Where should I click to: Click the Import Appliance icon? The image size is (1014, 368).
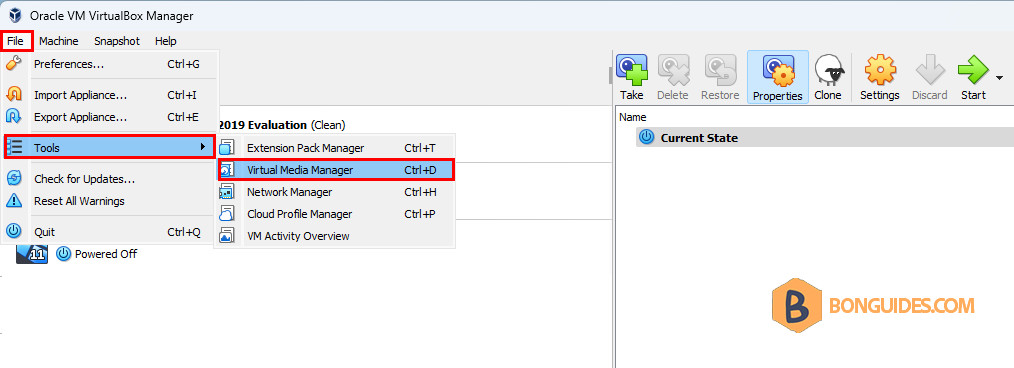coord(14,95)
